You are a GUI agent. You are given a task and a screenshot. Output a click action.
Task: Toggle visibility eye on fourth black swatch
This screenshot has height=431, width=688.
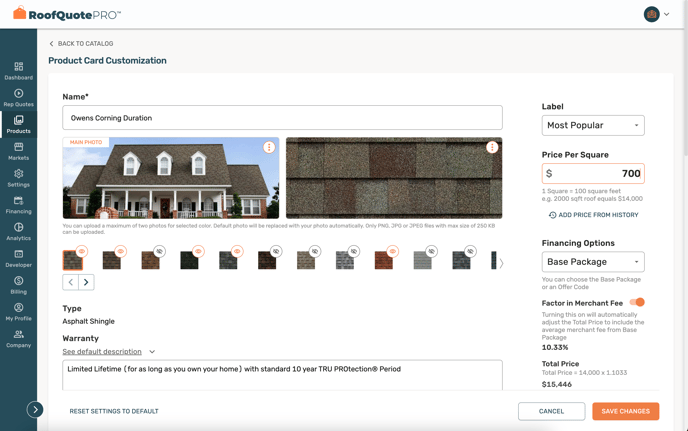198,251
